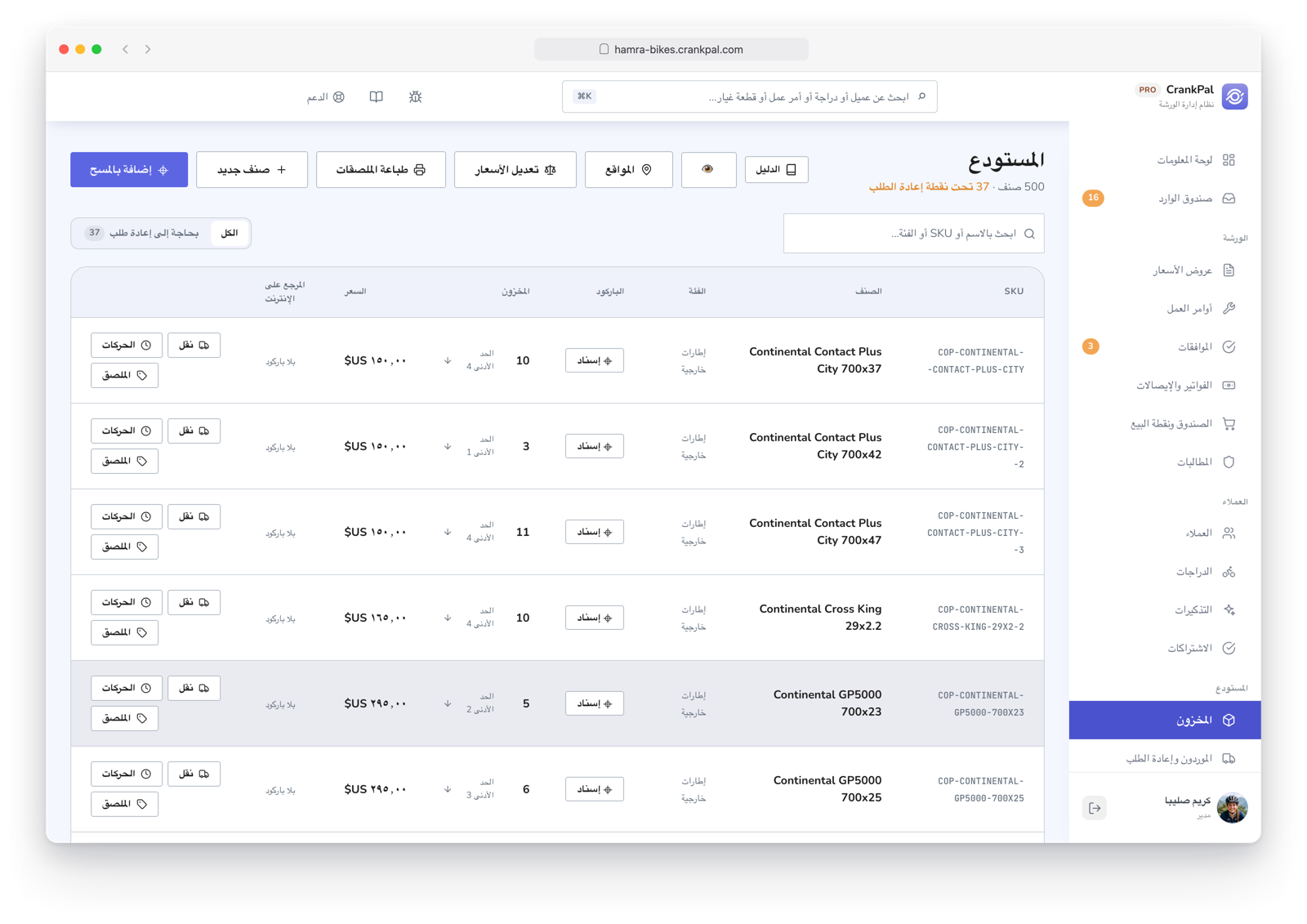
Task: Click the CrankPal logo icon
Action: (1234, 96)
